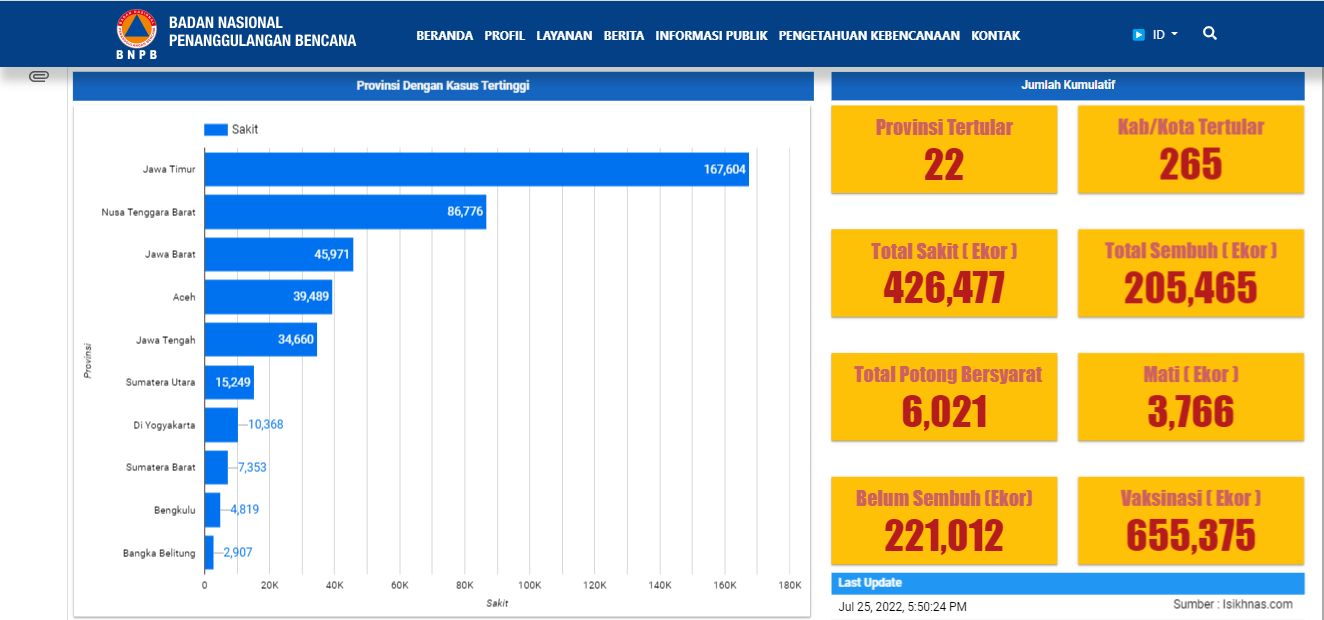Click the 7,353 value label
The image size is (1324, 620).
252,468
